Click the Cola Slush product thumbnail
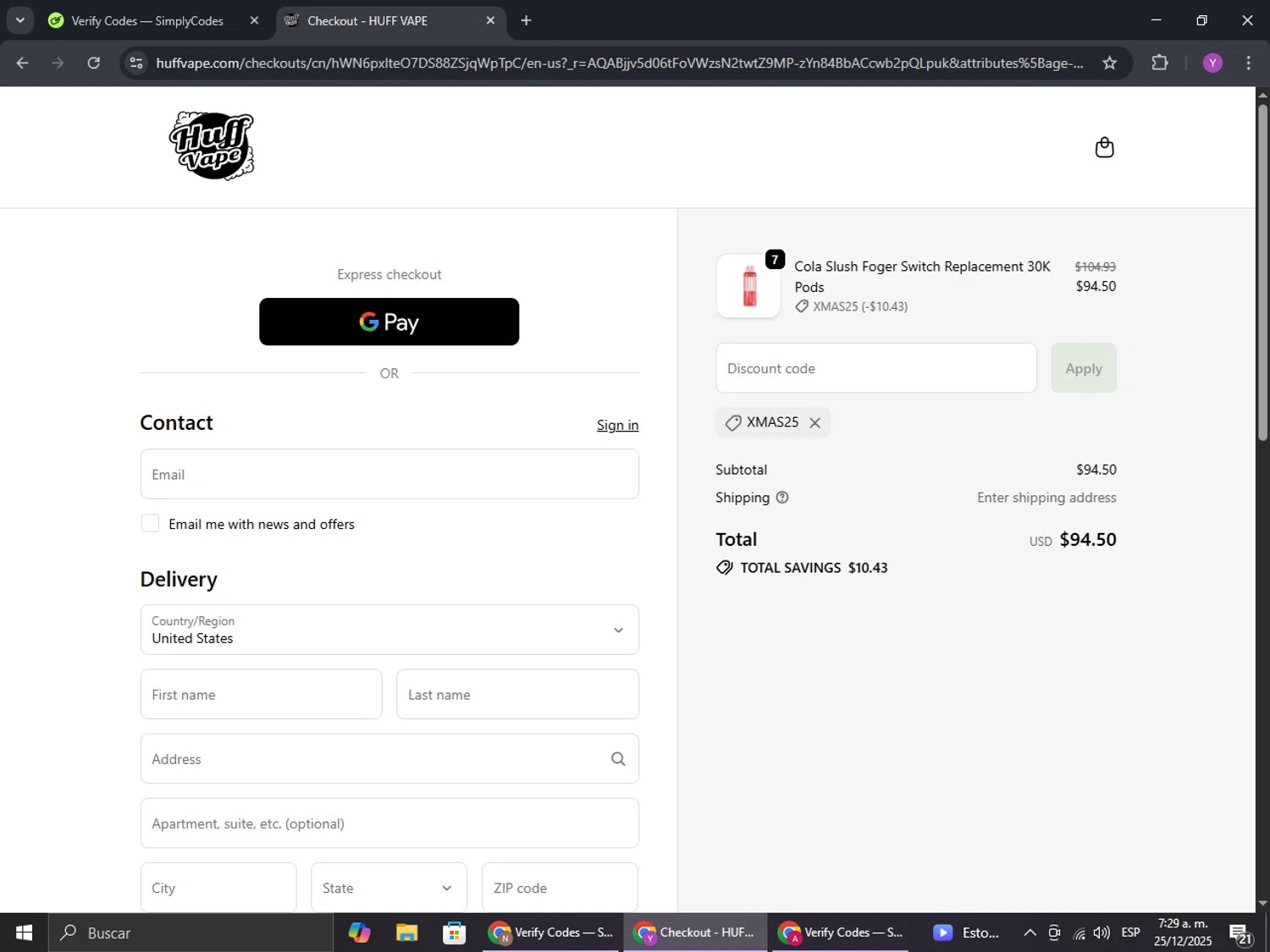Image resolution: width=1270 pixels, height=952 pixels. 748,286
